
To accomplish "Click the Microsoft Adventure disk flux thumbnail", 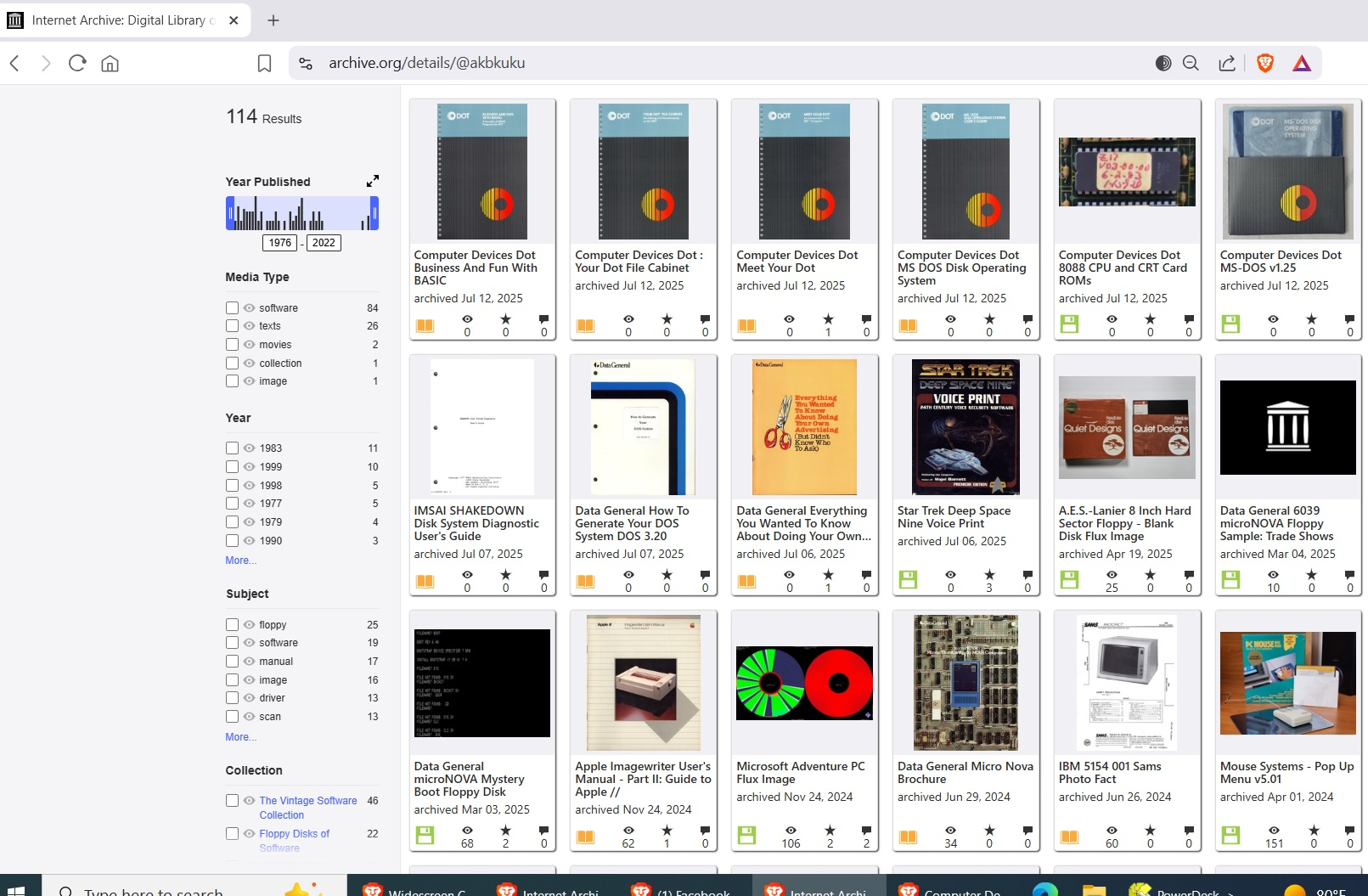I will click(804, 683).
